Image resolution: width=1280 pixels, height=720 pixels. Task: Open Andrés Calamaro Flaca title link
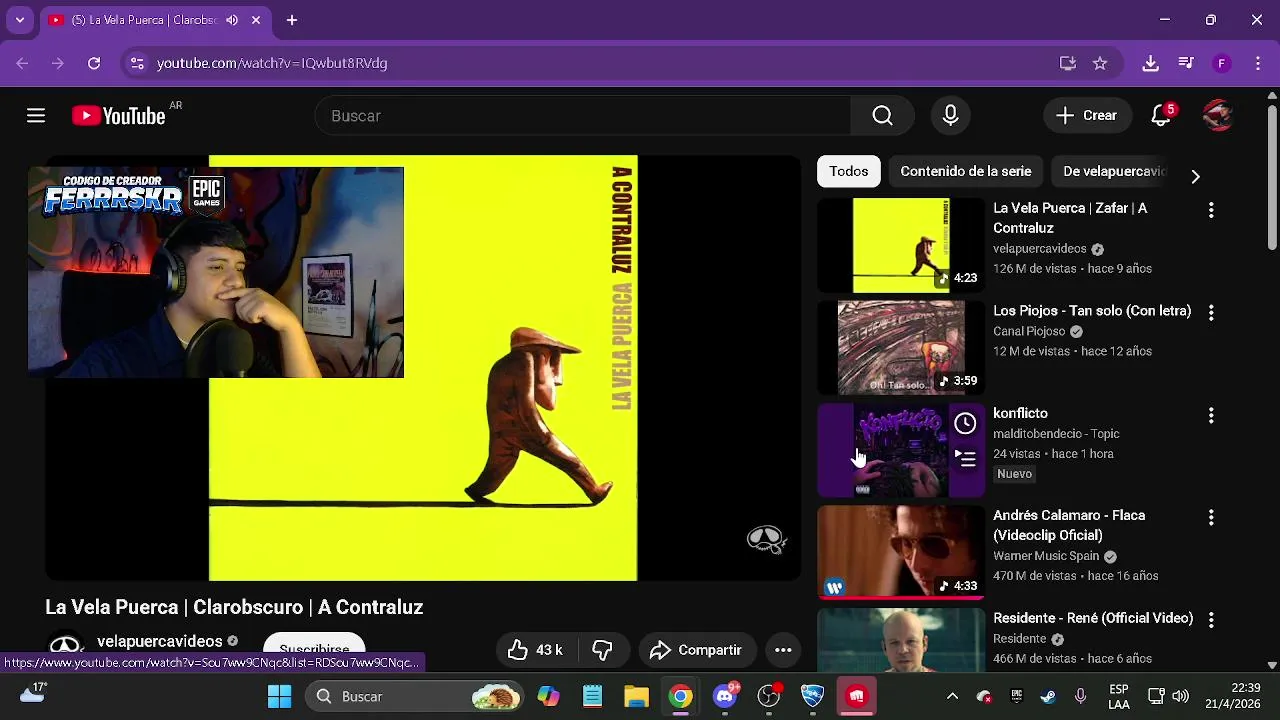tap(1069, 525)
